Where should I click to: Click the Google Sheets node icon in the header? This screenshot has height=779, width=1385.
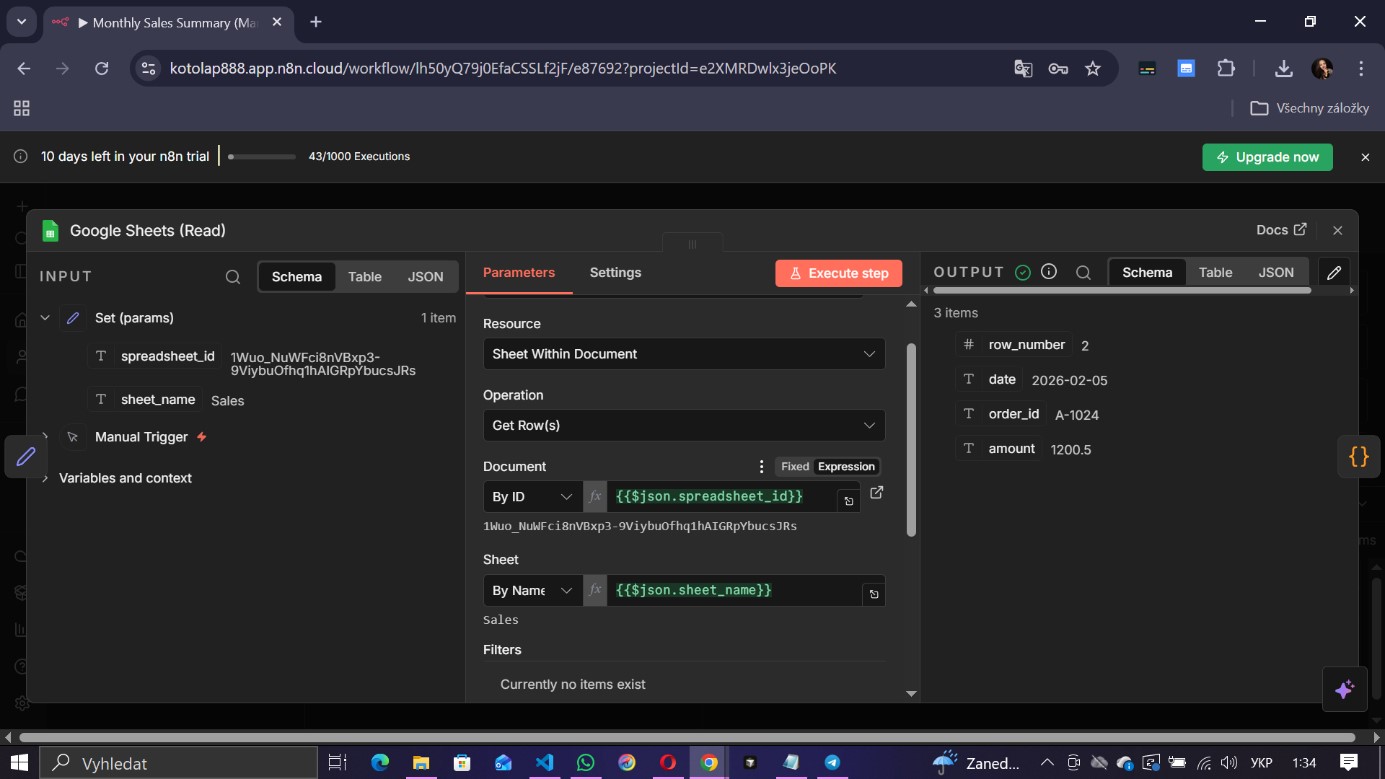[x=50, y=231]
